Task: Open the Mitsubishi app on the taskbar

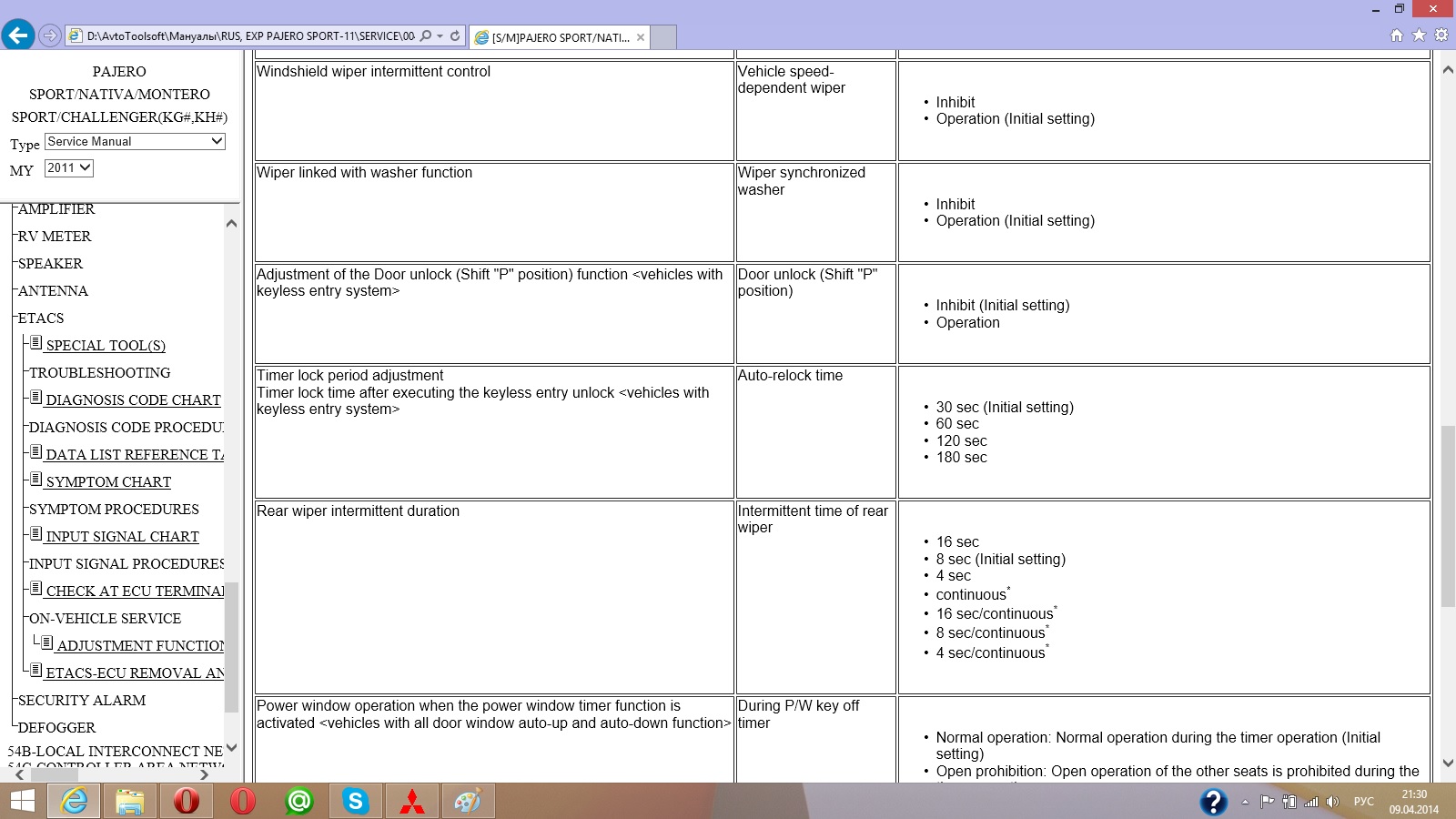Action: [x=412, y=801]
